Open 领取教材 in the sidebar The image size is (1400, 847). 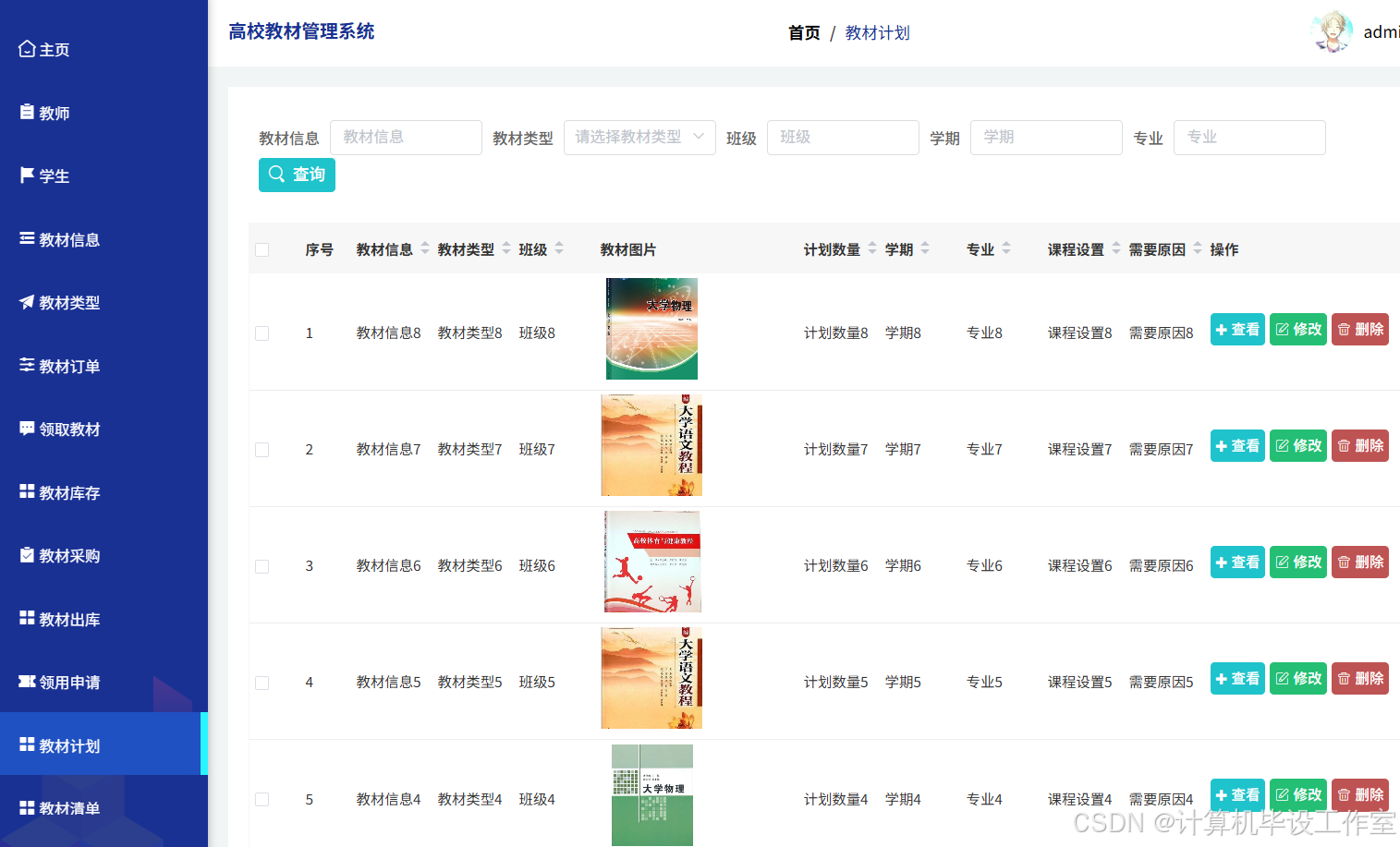click(x=103, y=430)
